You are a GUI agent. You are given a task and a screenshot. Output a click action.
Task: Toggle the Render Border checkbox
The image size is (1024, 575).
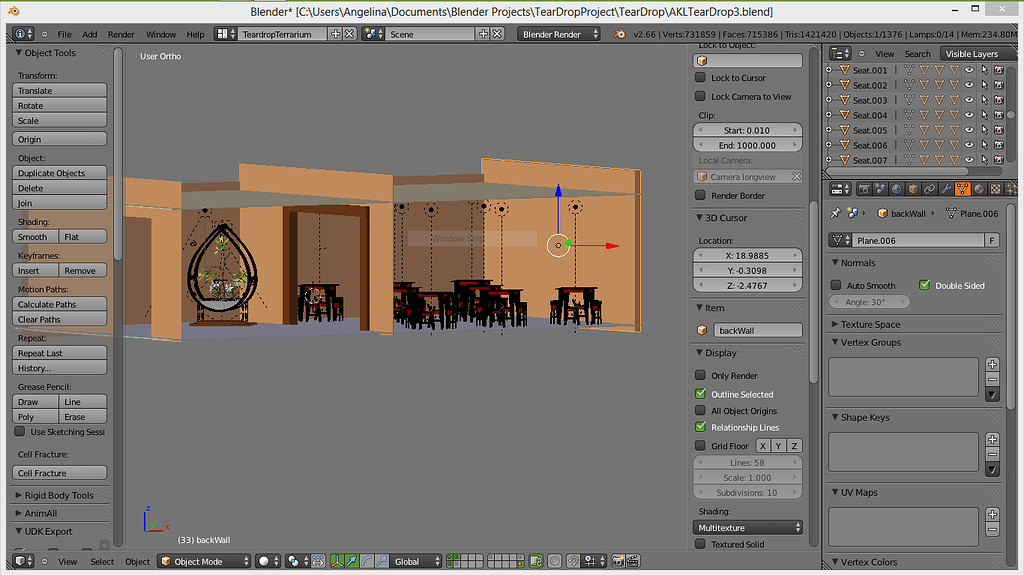(700, 195)
